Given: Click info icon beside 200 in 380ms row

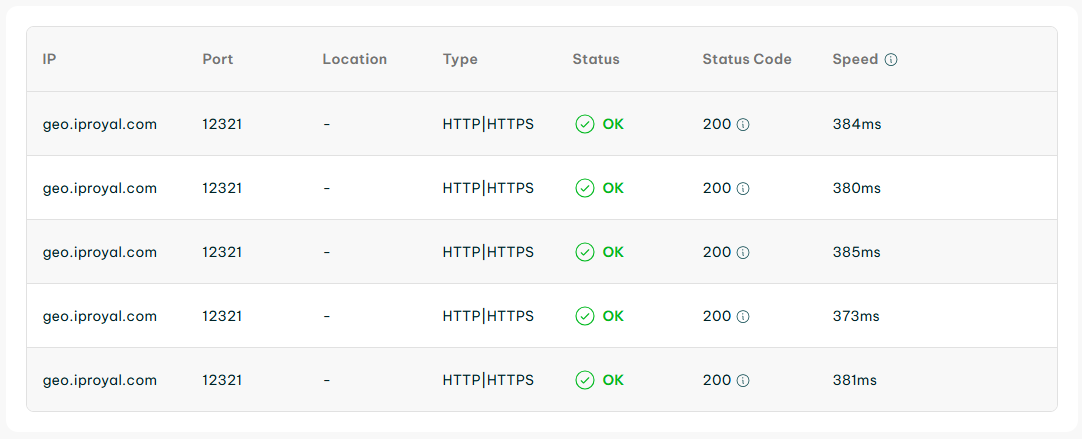Looking at the screenshot, I should point(743,188).
